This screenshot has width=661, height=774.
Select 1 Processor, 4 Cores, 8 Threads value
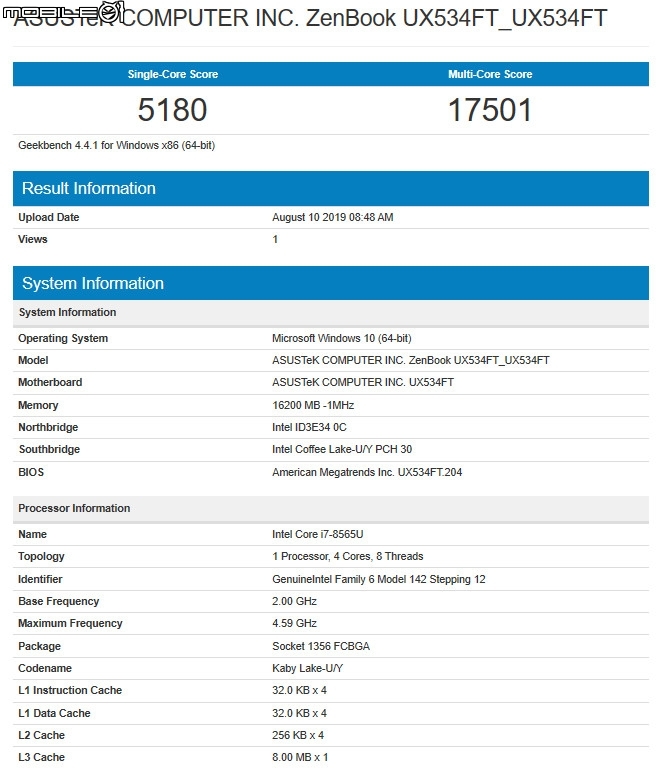(348, 556)
